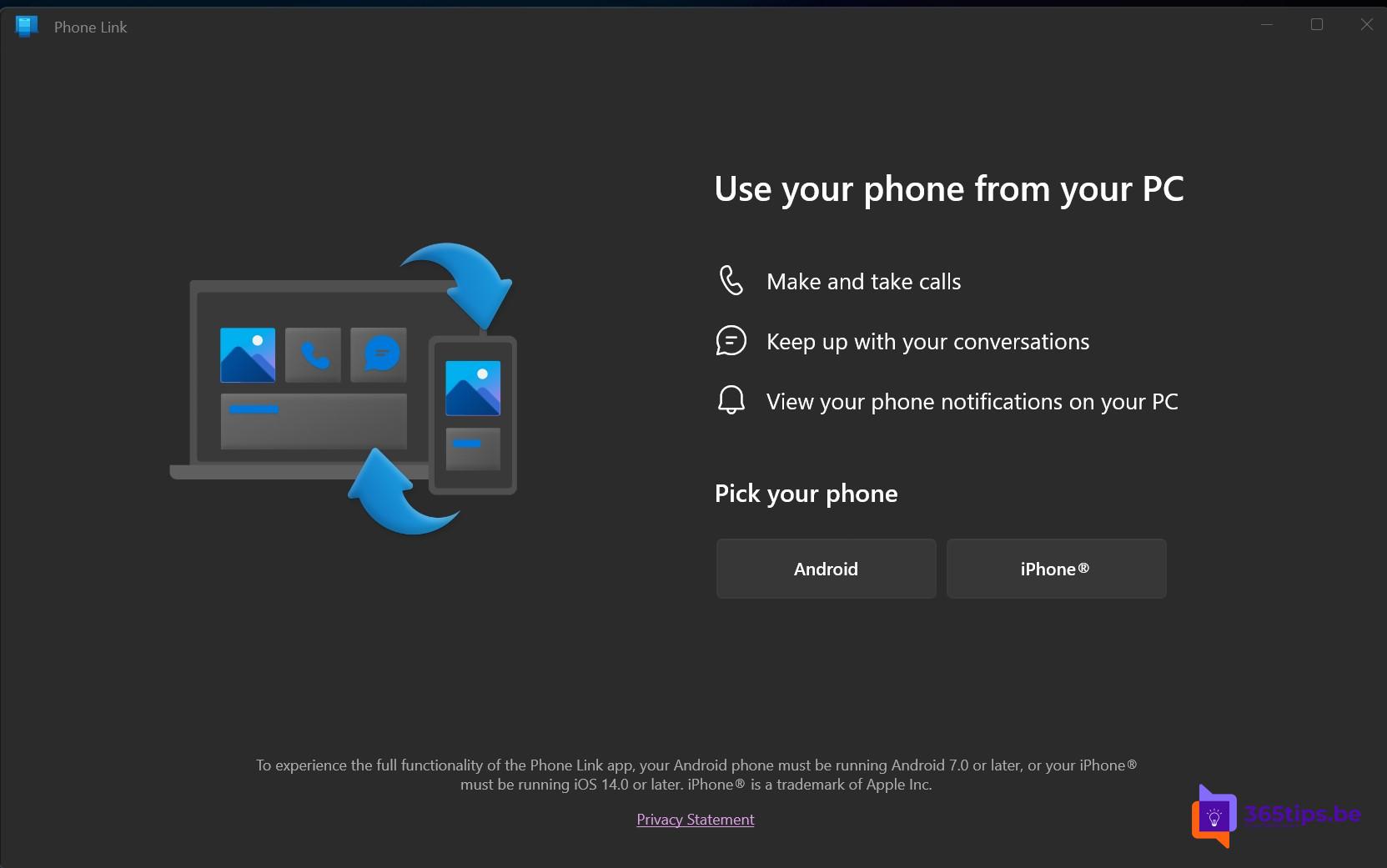Screen dimensions: 1387x868
Task: Click the Android and iOS requirements footnote text
Action: [696, 775]
